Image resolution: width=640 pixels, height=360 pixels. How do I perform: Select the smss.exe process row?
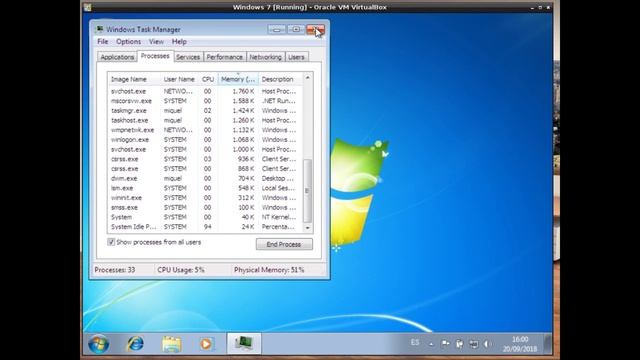[205, 207]
